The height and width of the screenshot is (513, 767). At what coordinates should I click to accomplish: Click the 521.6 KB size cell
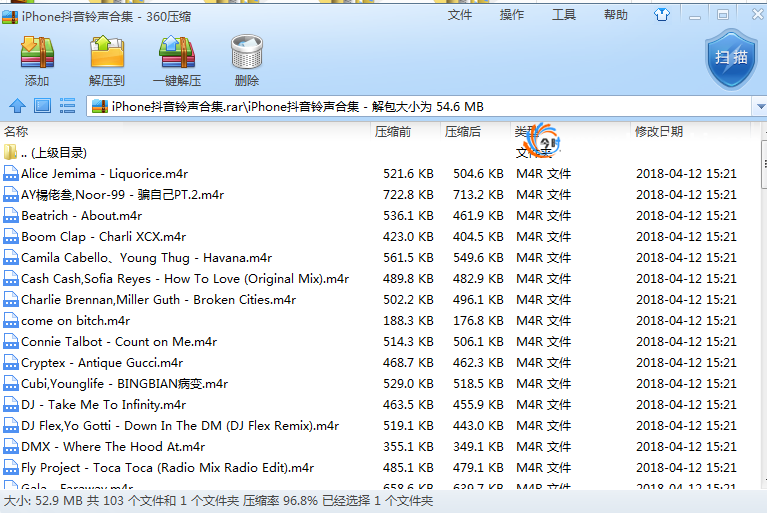(x=408, y=174)
